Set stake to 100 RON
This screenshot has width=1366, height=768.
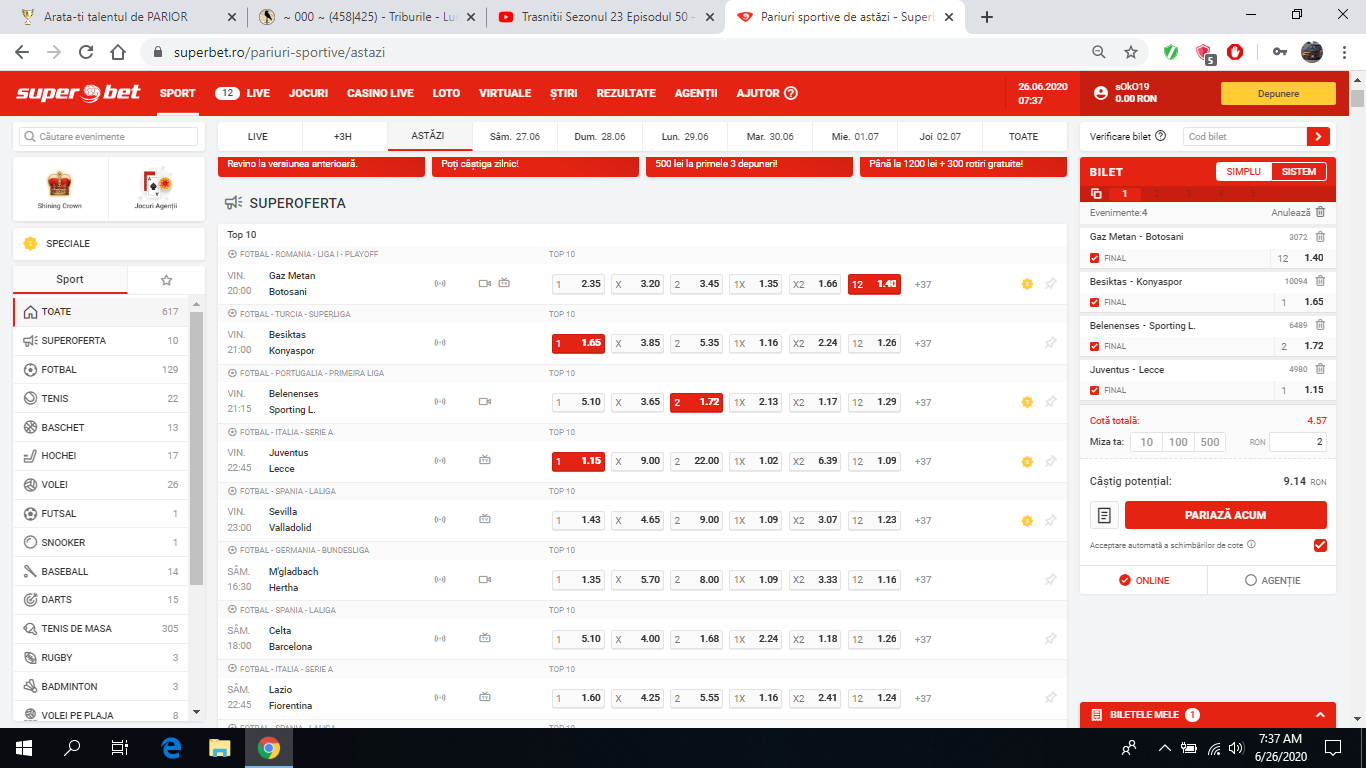[x=1178, y=442]
